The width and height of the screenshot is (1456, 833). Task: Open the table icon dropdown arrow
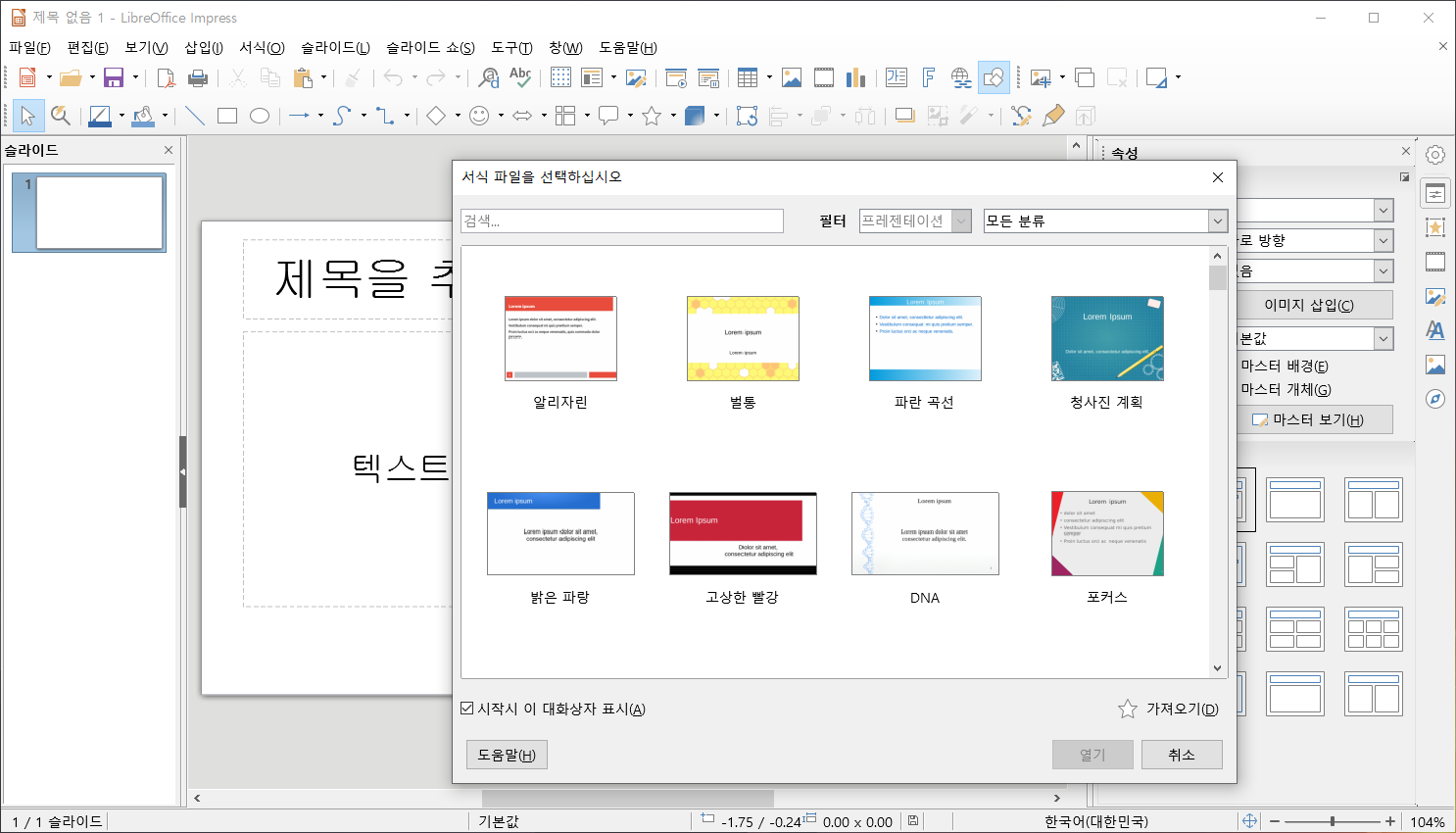pyautogui.click(x=769, y=77)
